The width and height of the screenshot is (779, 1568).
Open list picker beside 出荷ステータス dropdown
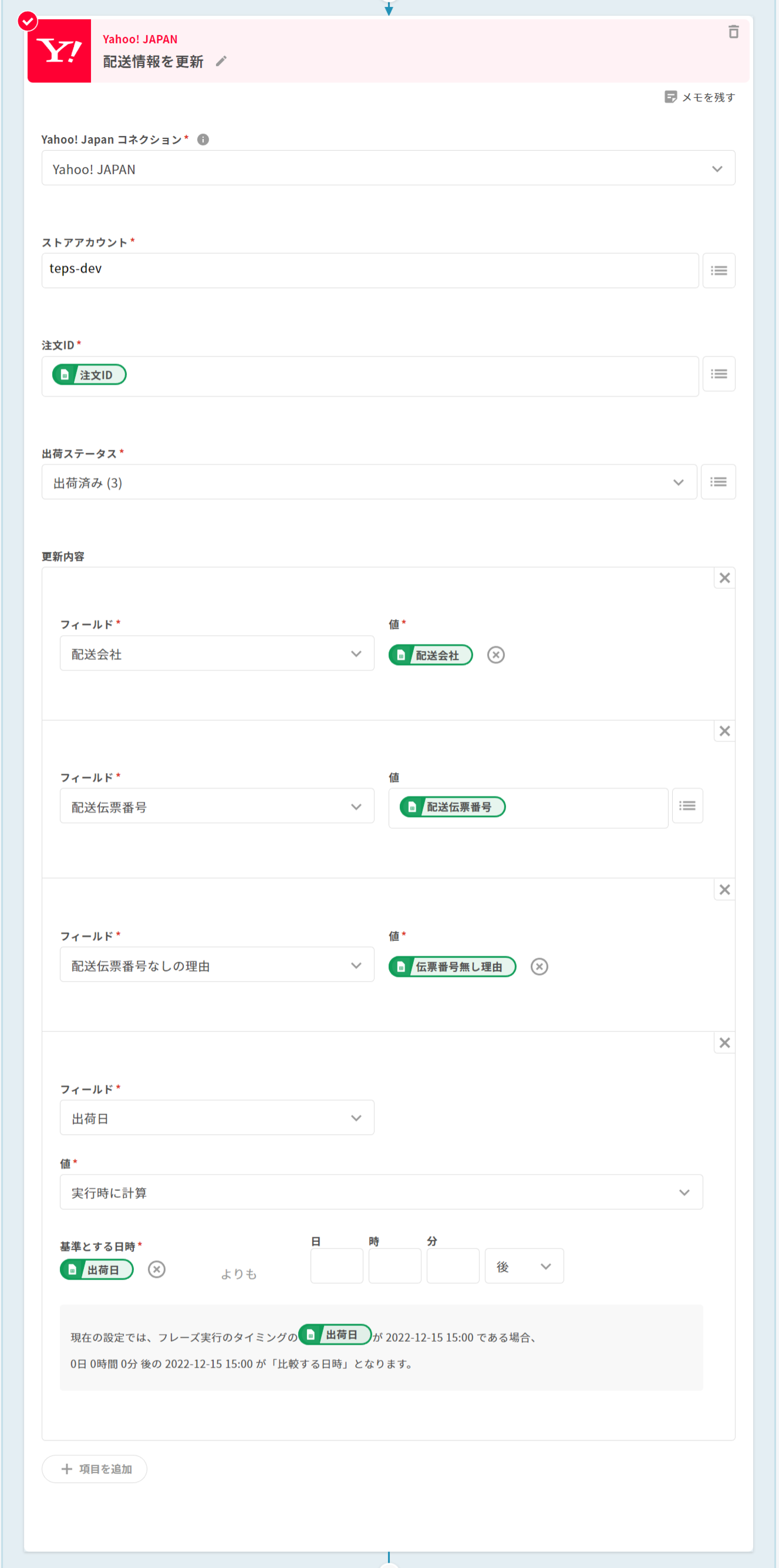718,483
